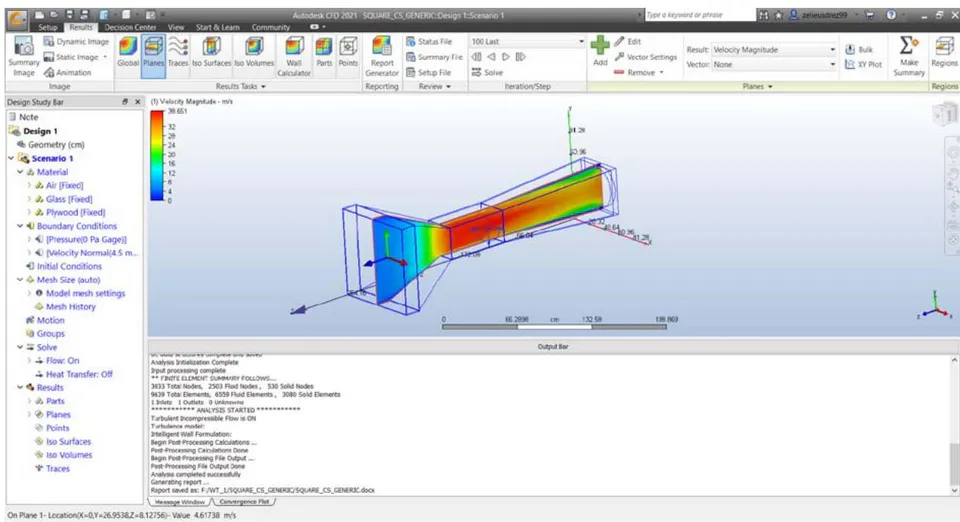Screen dimensions: 960x522
Task: Open the XY Plot tool
Action: [x=863, y=64]
